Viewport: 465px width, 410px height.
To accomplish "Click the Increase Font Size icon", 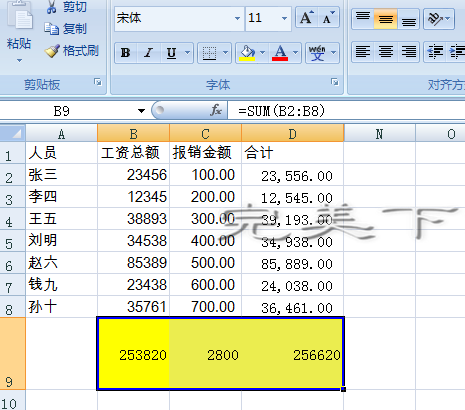I will click(x=306, y=18).
